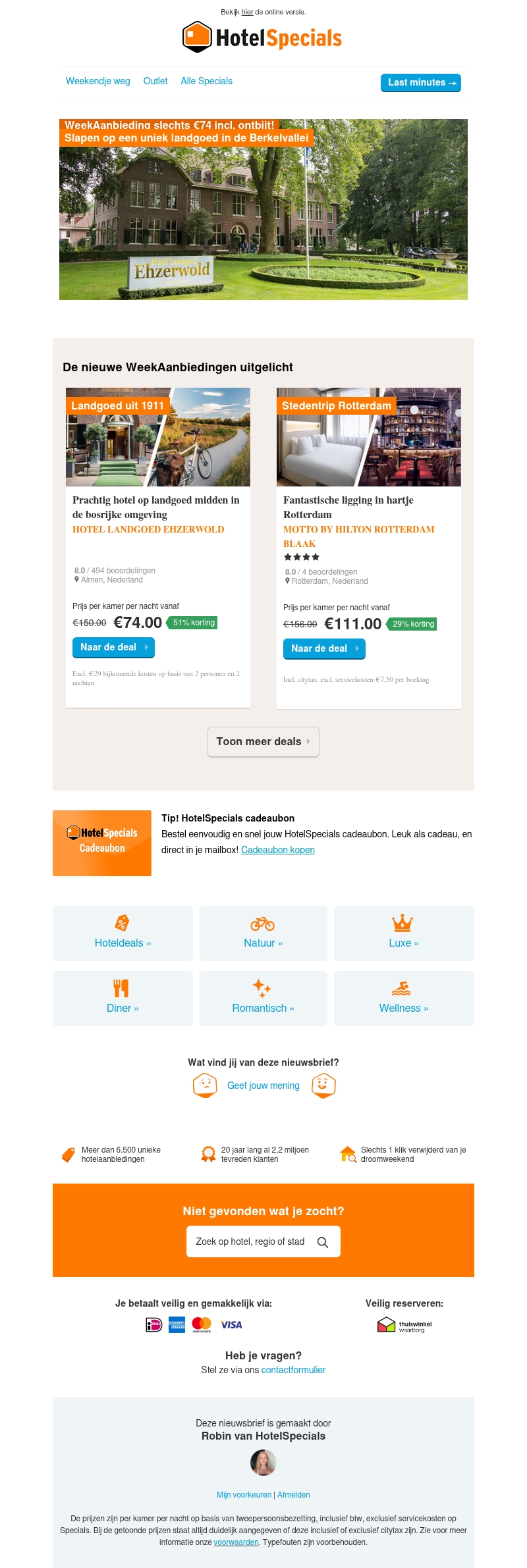This screenshot has height=1568, width=527.
Task: Open the Outlet menu item
Action: (x=155, y=81)
